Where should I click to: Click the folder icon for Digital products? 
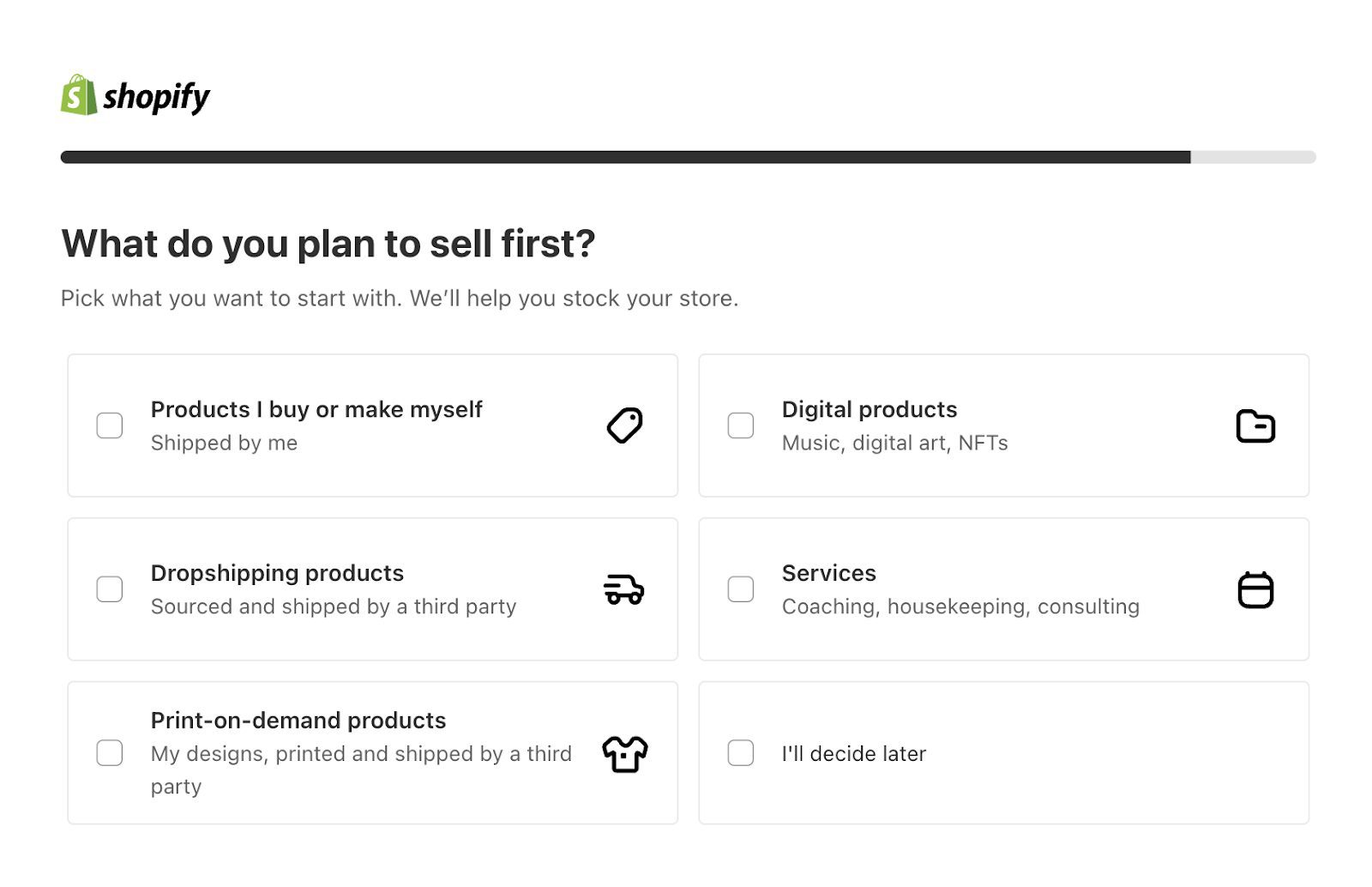click(1255, 425)
